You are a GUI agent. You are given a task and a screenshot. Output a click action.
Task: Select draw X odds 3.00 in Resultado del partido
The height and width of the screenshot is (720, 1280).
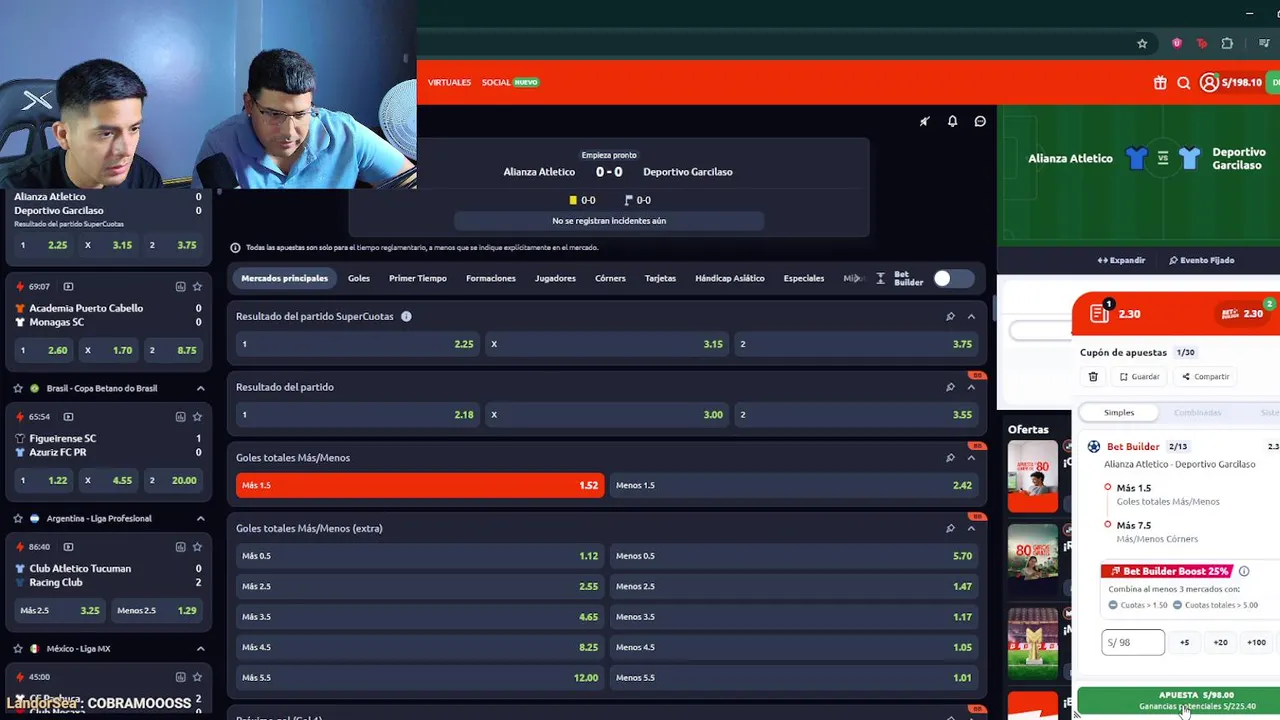click(606, 414)
